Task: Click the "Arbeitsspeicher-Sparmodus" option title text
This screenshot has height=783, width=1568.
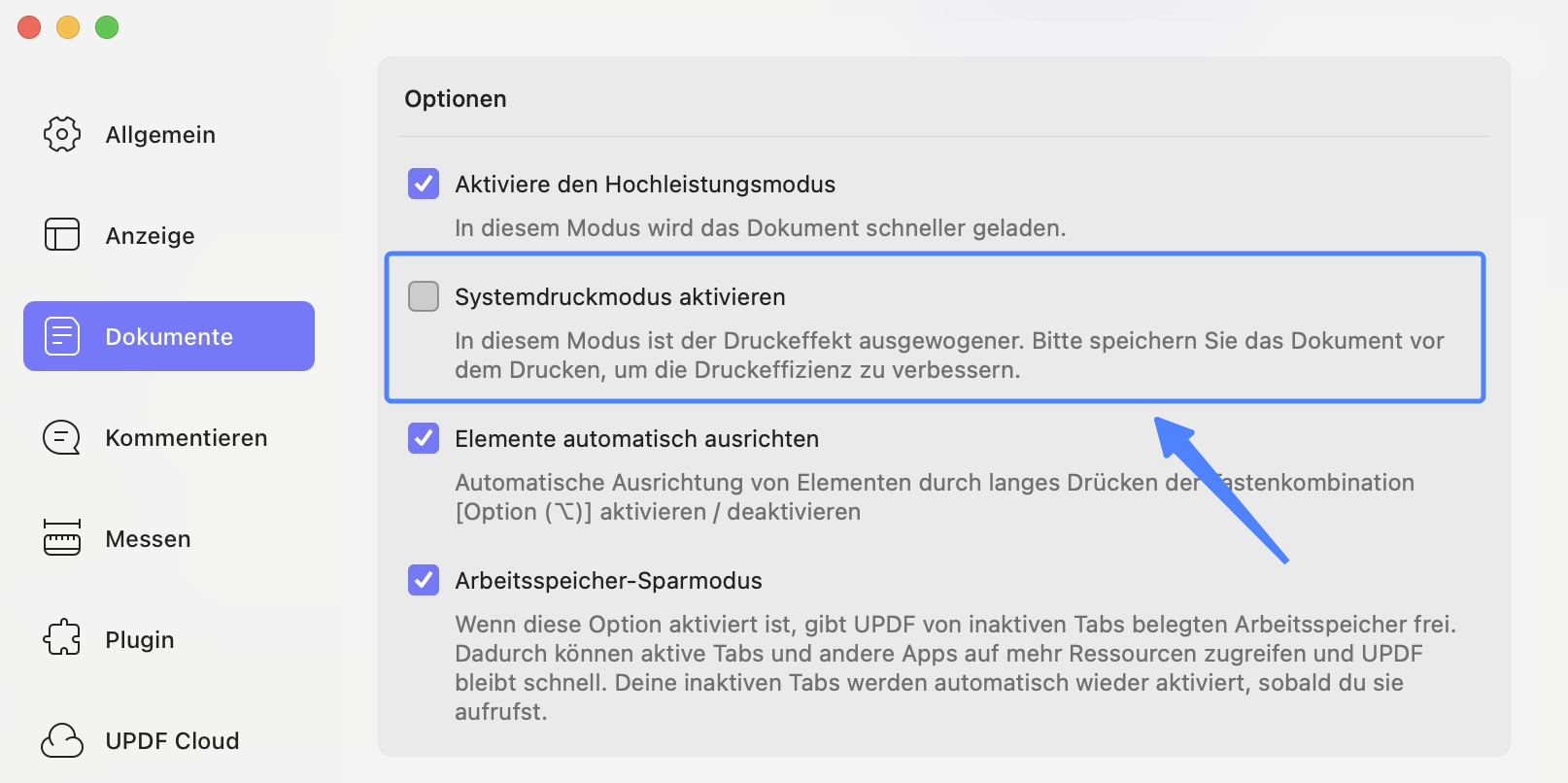Action: pos(608,581)
